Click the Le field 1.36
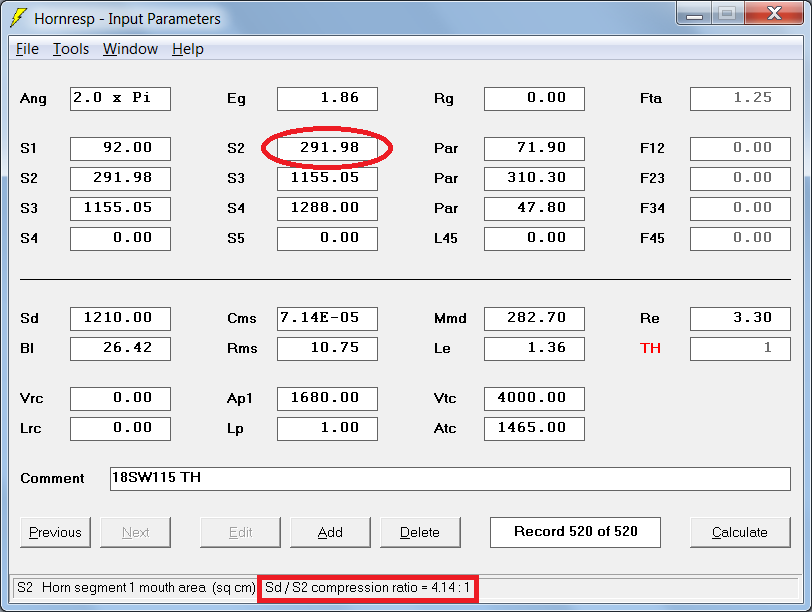 (x=534, y=349)
